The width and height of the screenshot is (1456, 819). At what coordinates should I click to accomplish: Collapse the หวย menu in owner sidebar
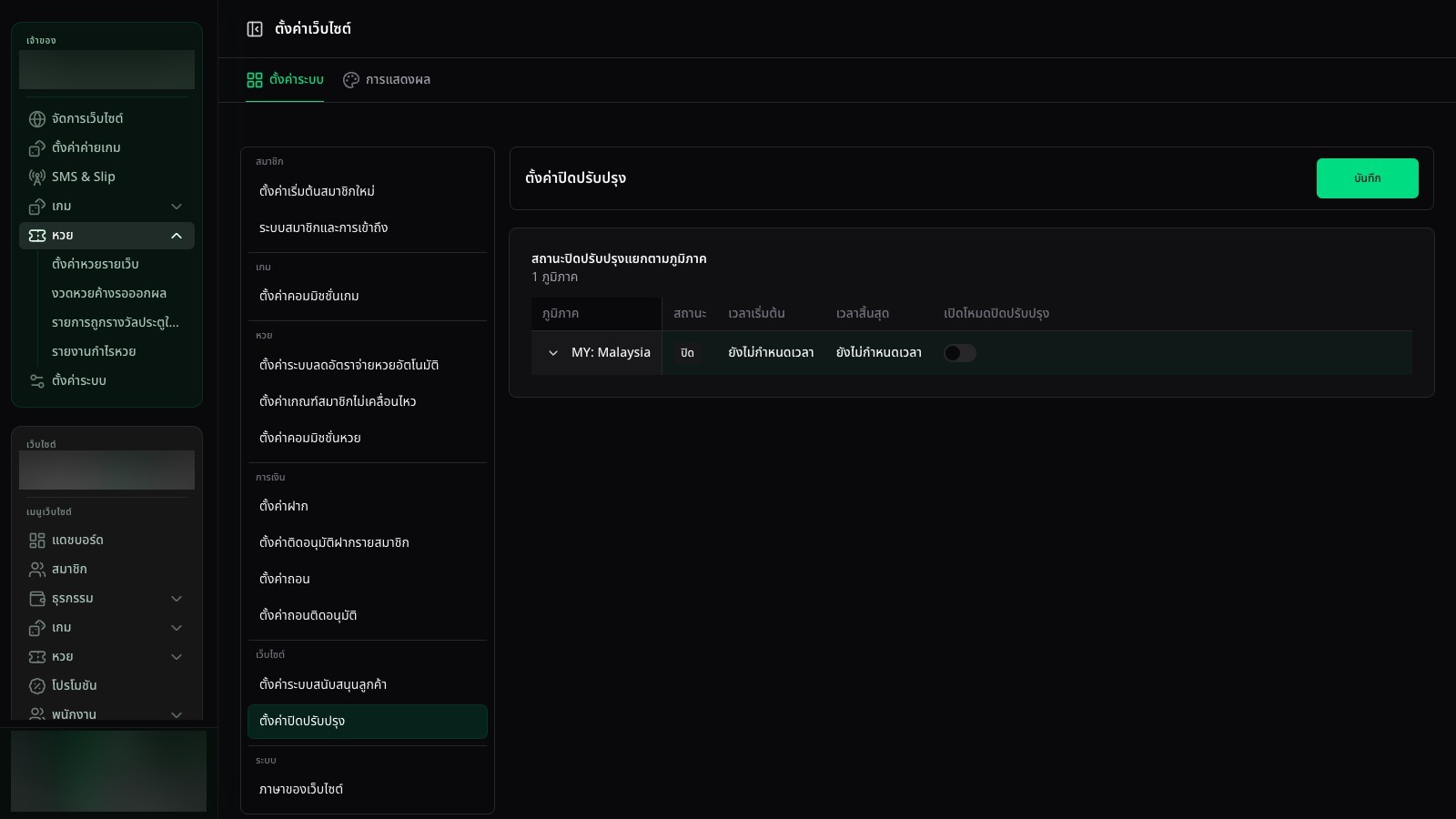(177, 236)
